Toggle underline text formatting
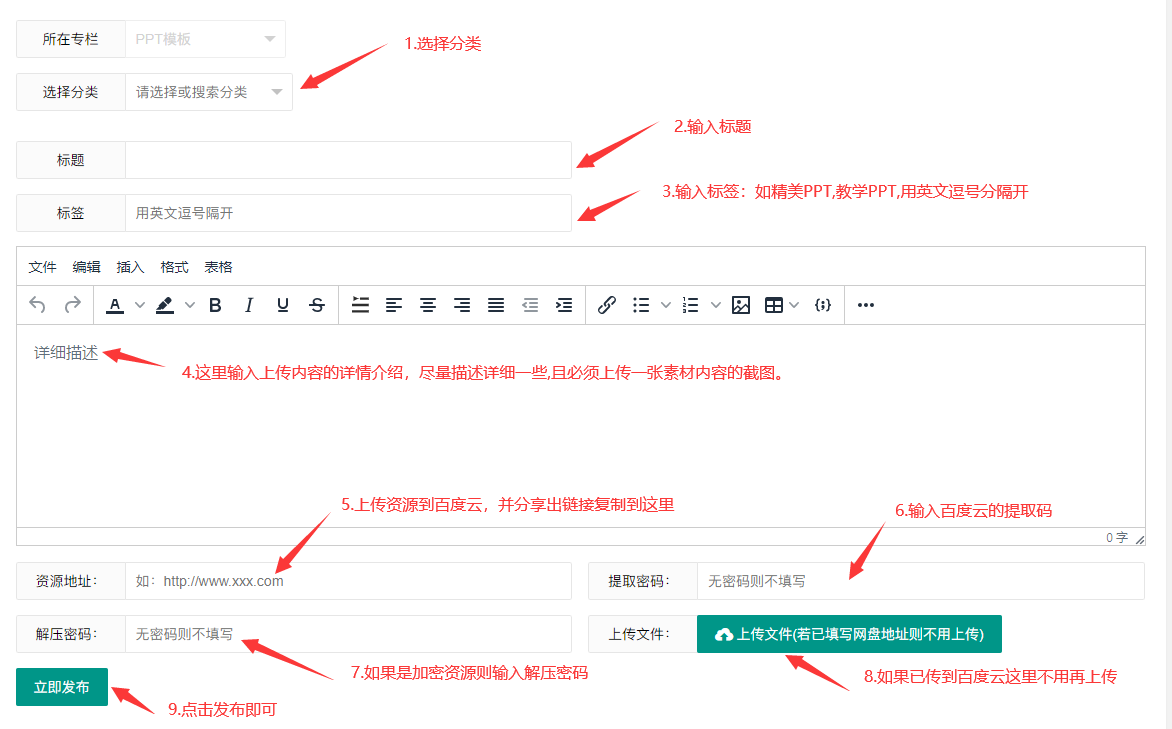Image resolution: width=1172 pixels, height=729 pixels. pos(283,306)
